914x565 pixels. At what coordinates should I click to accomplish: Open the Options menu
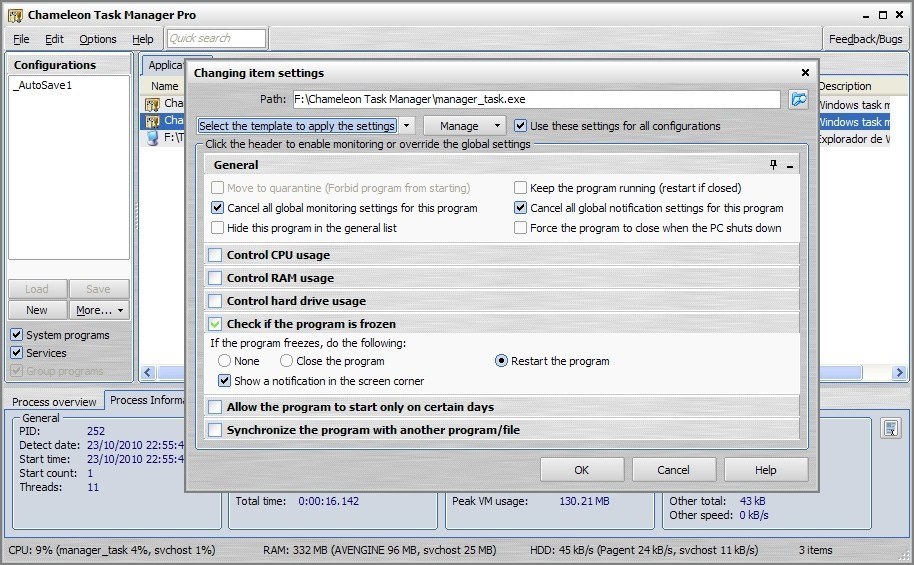point(98,39)
